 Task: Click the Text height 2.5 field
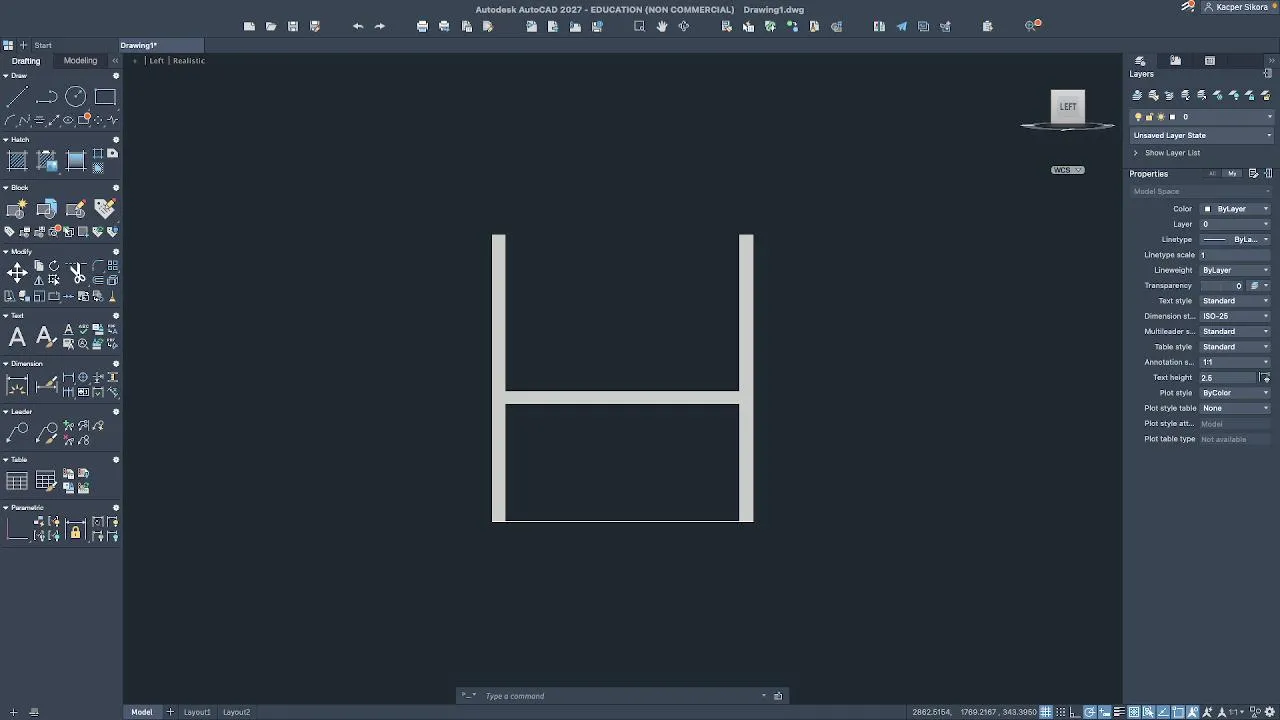(1228, 378)
